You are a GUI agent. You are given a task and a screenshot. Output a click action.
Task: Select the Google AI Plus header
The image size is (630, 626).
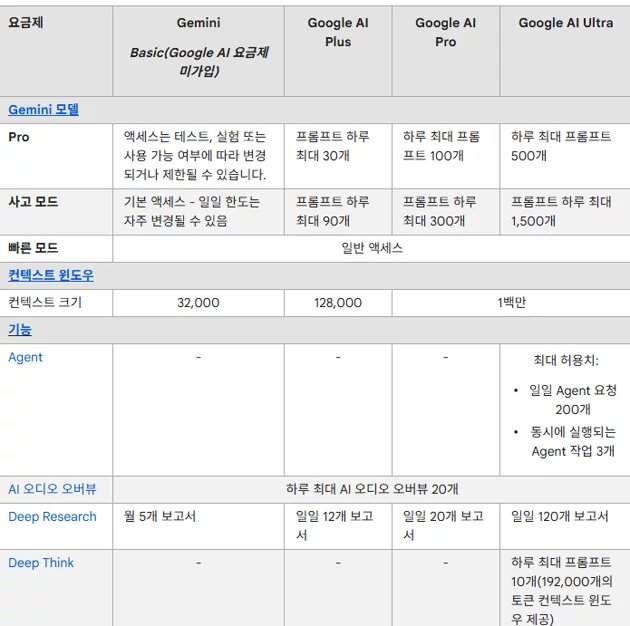[x=338, y=51]
